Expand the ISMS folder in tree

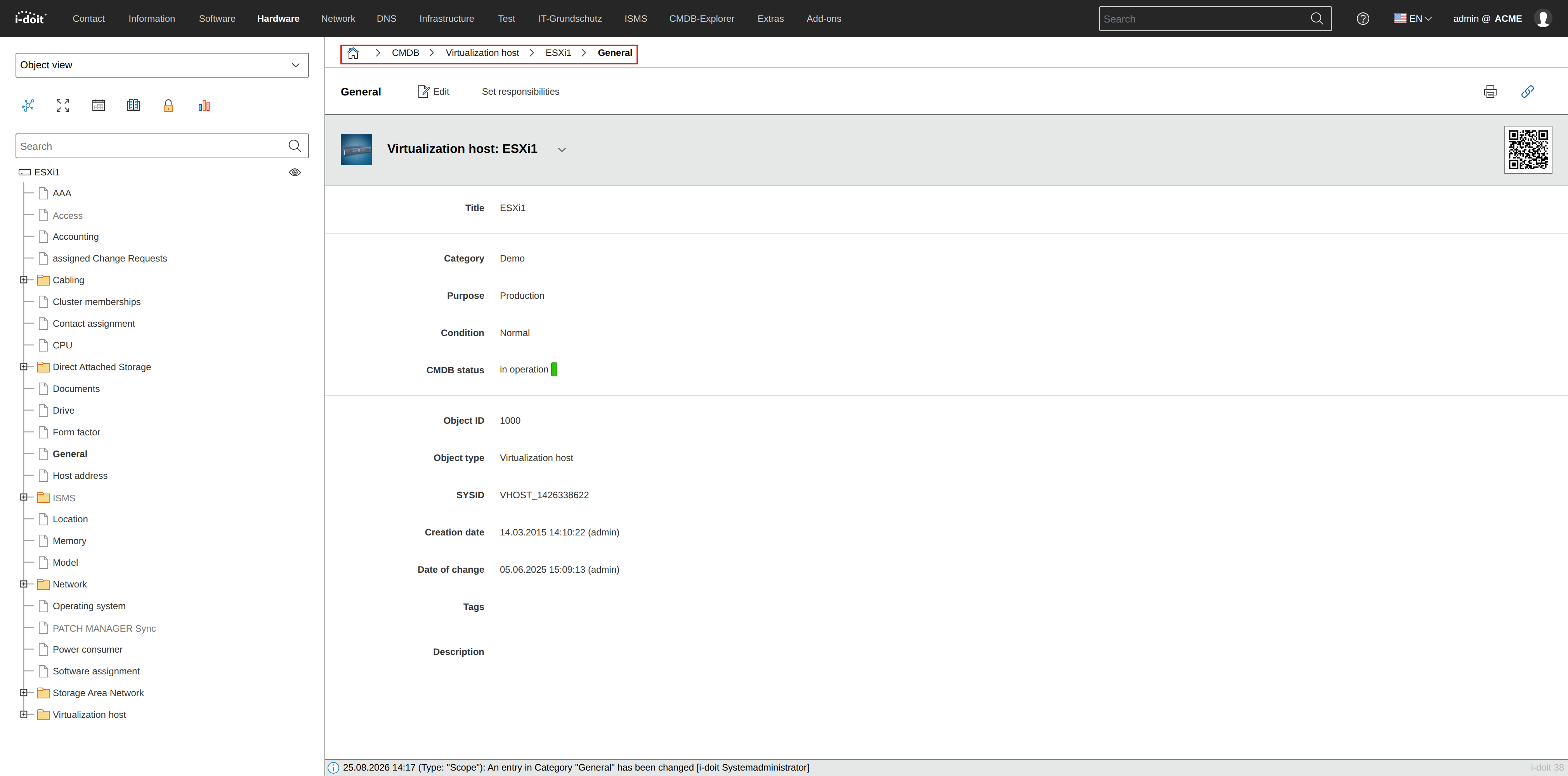click(x=24, y=497)
